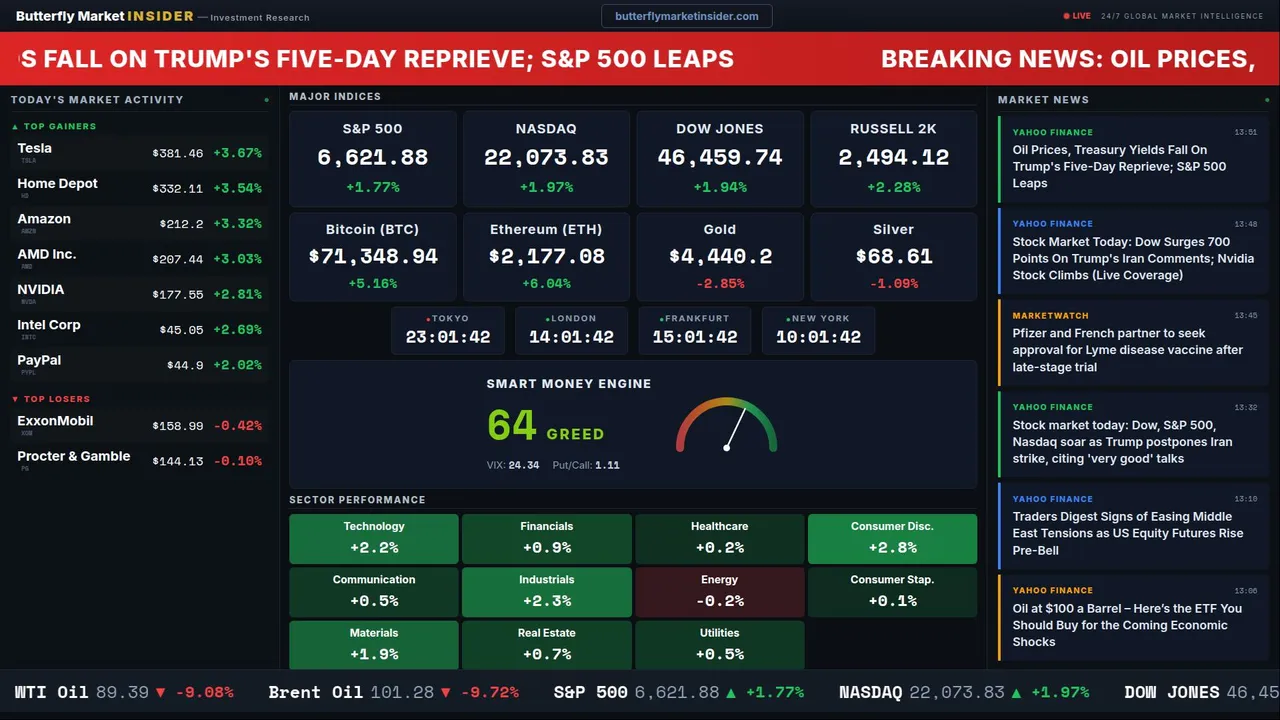Screen dimensions: 1280x720
Task: Select the Energy sector tile
Action: [x=720, y=592]
